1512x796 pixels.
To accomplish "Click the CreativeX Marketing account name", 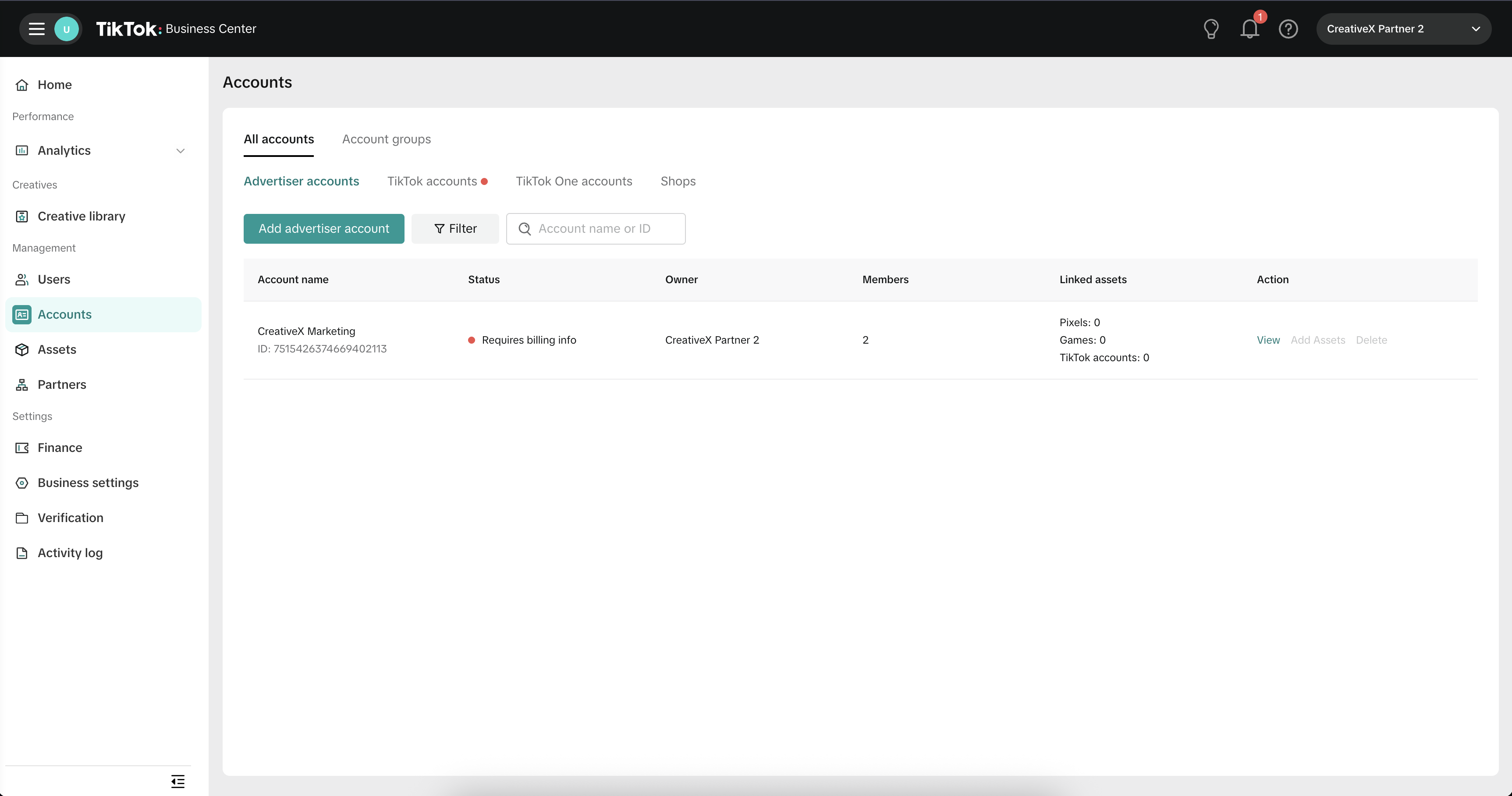I will (306, 331).
